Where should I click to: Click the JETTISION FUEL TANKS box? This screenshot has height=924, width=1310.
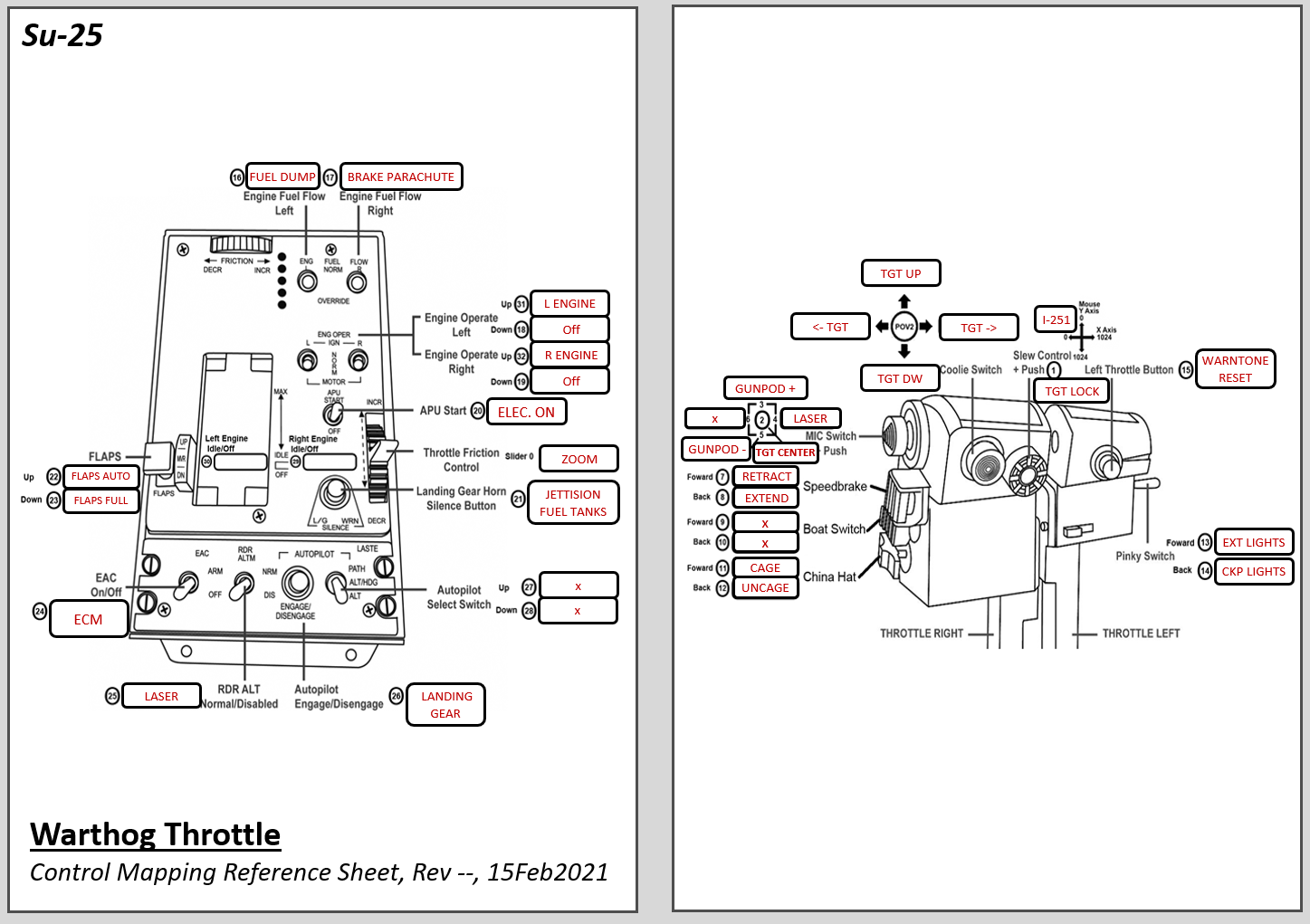(x=573, y=503)
